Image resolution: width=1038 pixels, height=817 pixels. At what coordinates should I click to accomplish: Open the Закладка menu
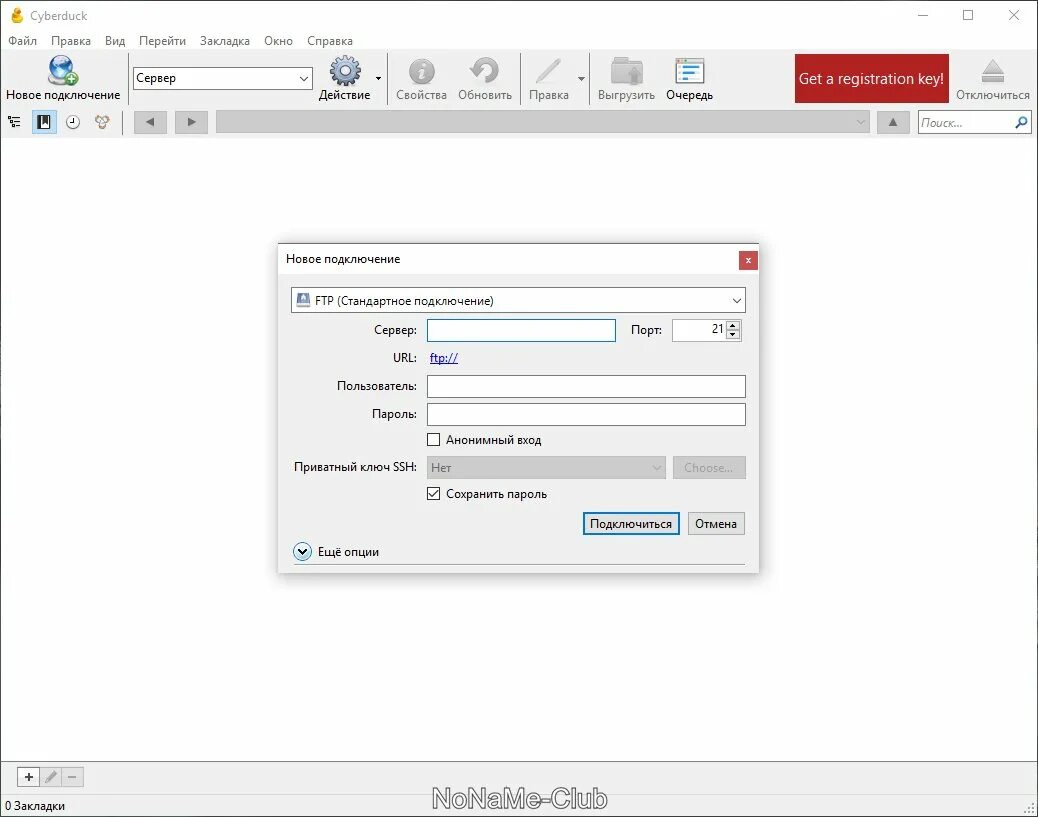click(225, 41)
